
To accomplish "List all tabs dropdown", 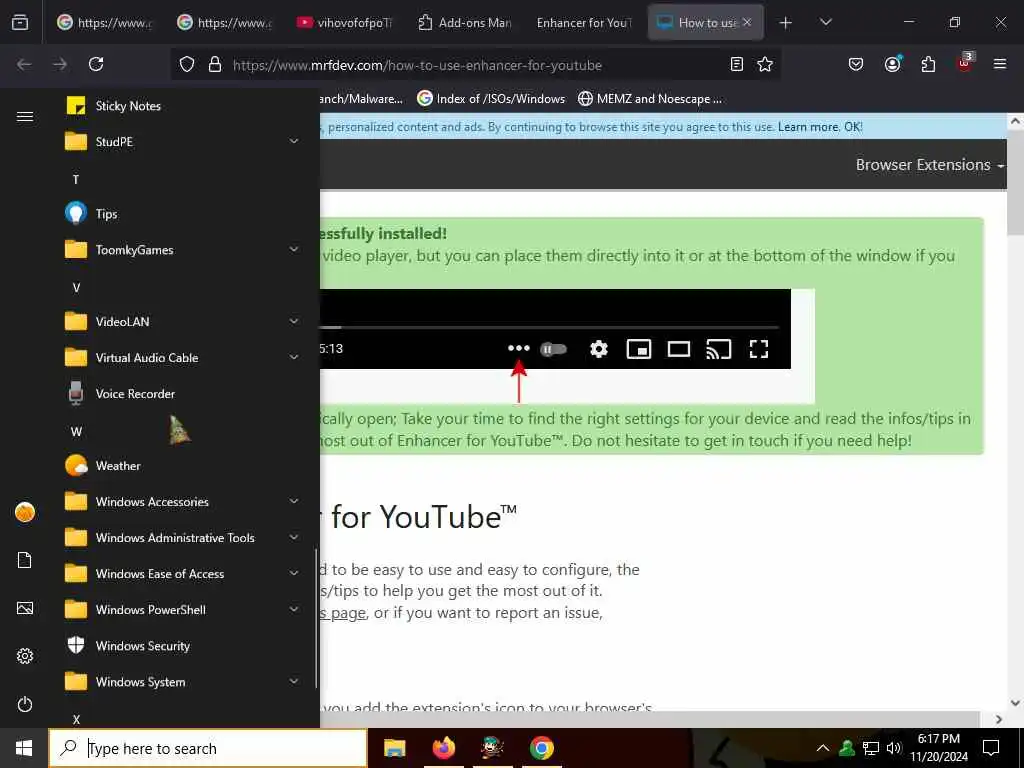I will click(x=825, y=23).
